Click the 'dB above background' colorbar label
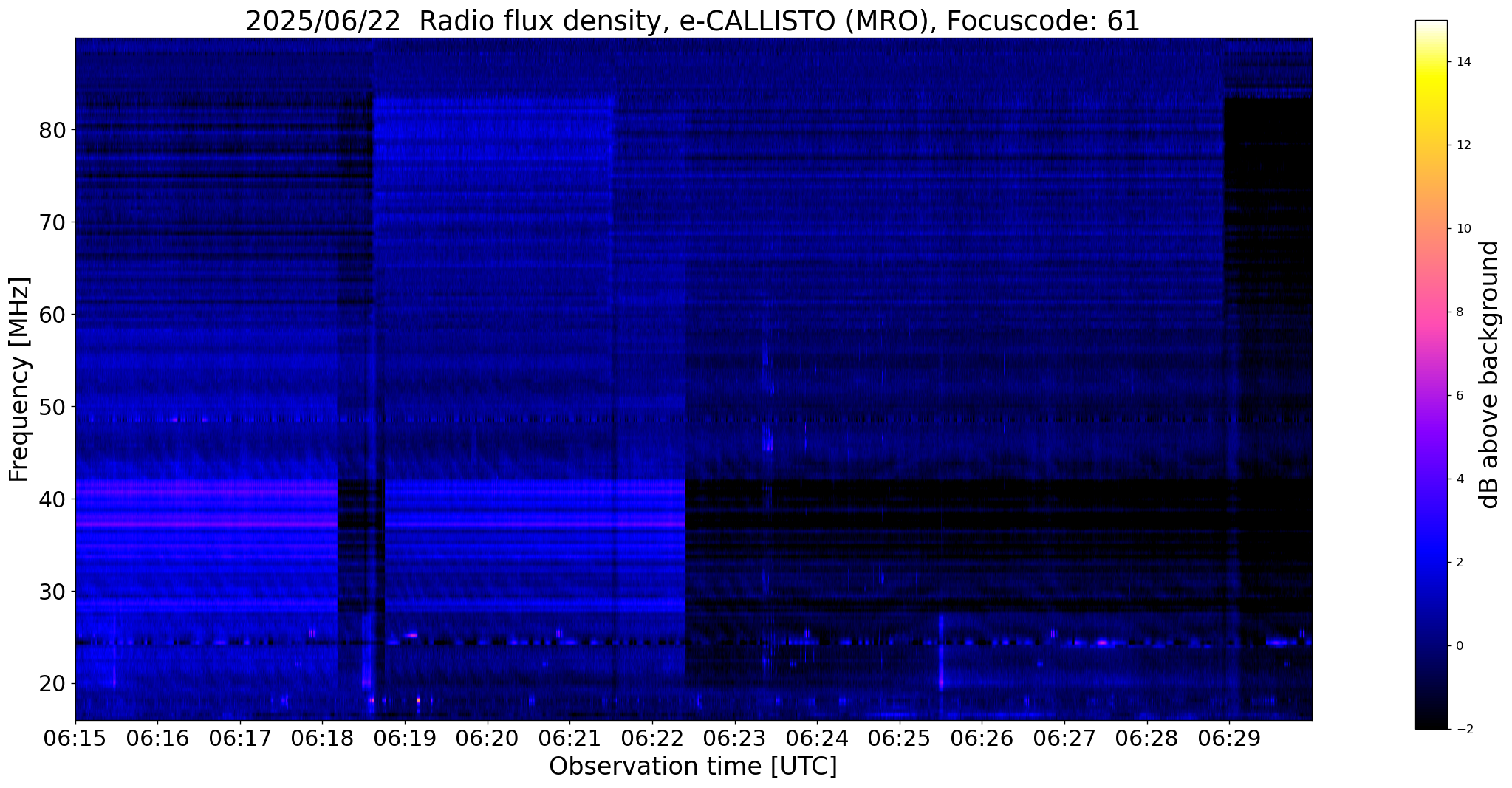1512x788 pixels. [x=1490, y=374]
